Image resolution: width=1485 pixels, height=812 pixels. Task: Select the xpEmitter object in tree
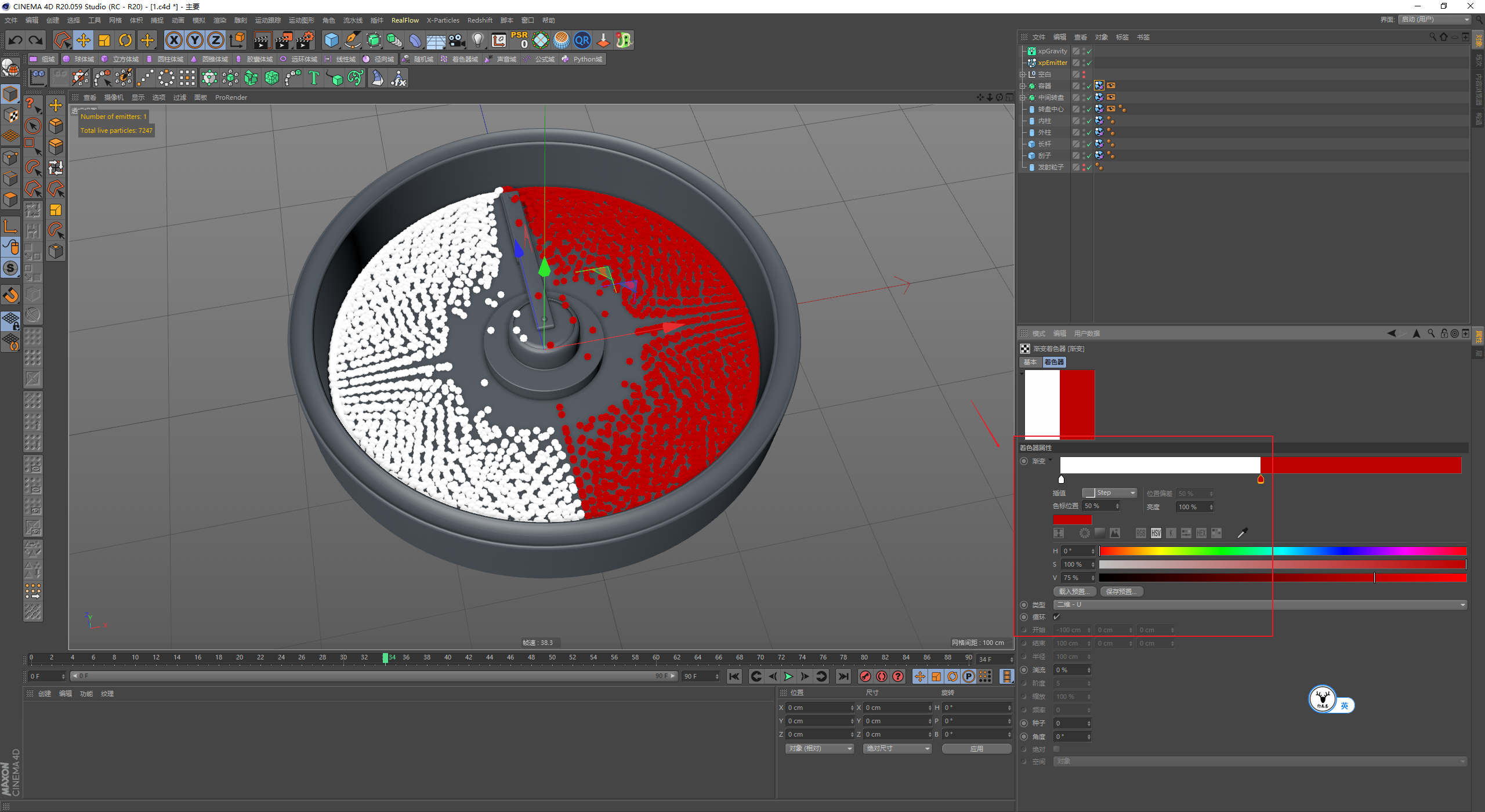[x=1052, y=63]
